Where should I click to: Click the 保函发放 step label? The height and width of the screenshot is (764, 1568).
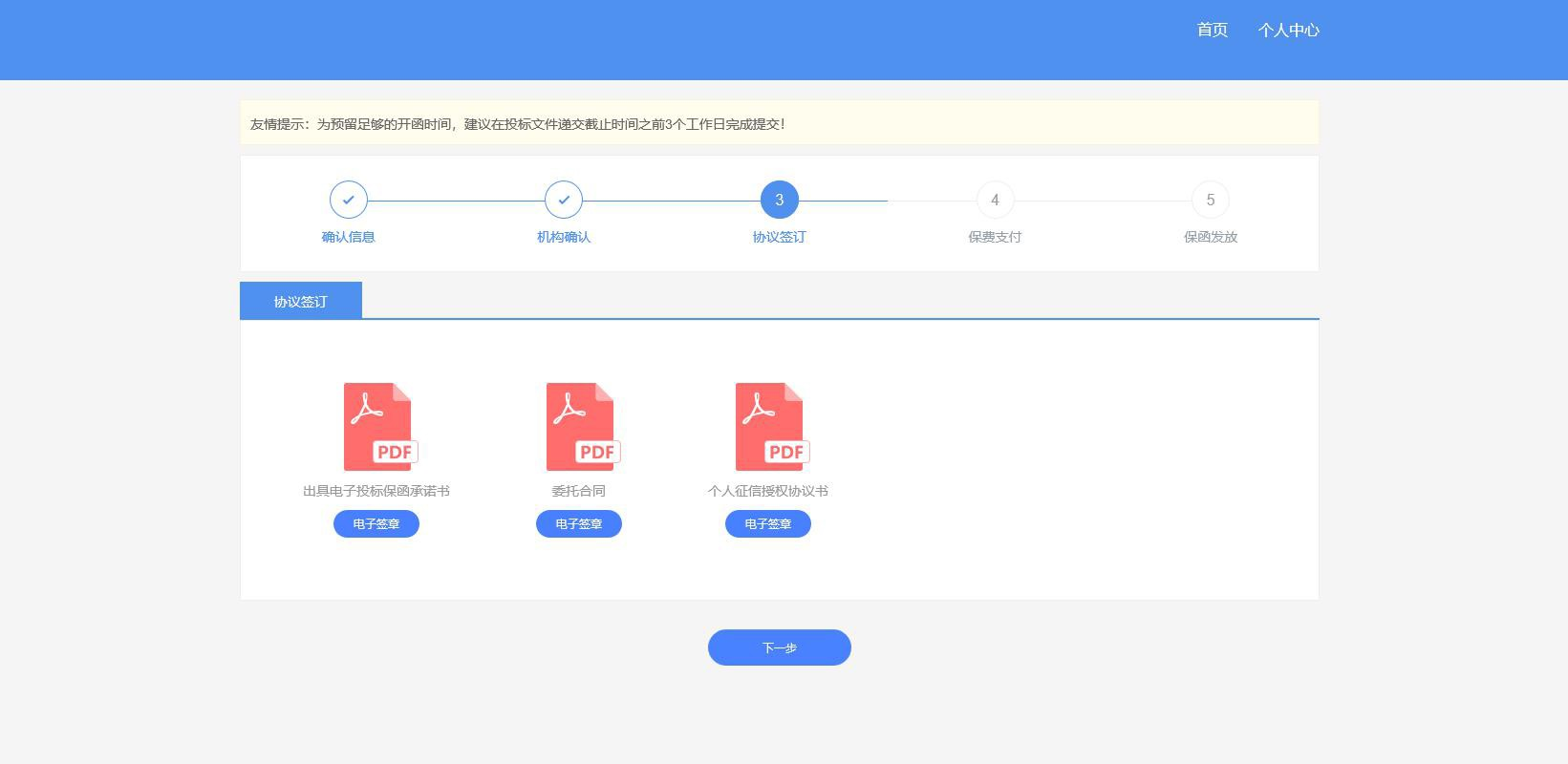(1211, 237)
